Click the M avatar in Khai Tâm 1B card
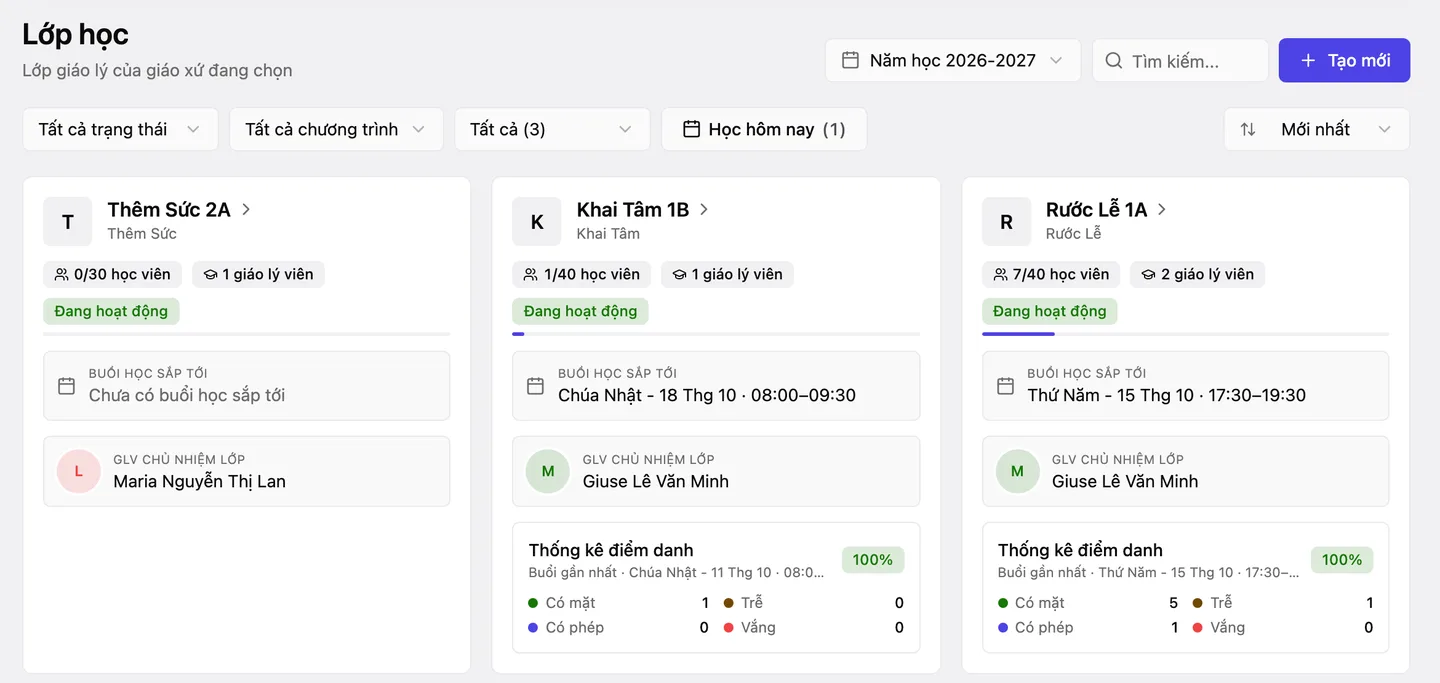The height and width of the screenshot is (683, 1440). tap(548, 471)
